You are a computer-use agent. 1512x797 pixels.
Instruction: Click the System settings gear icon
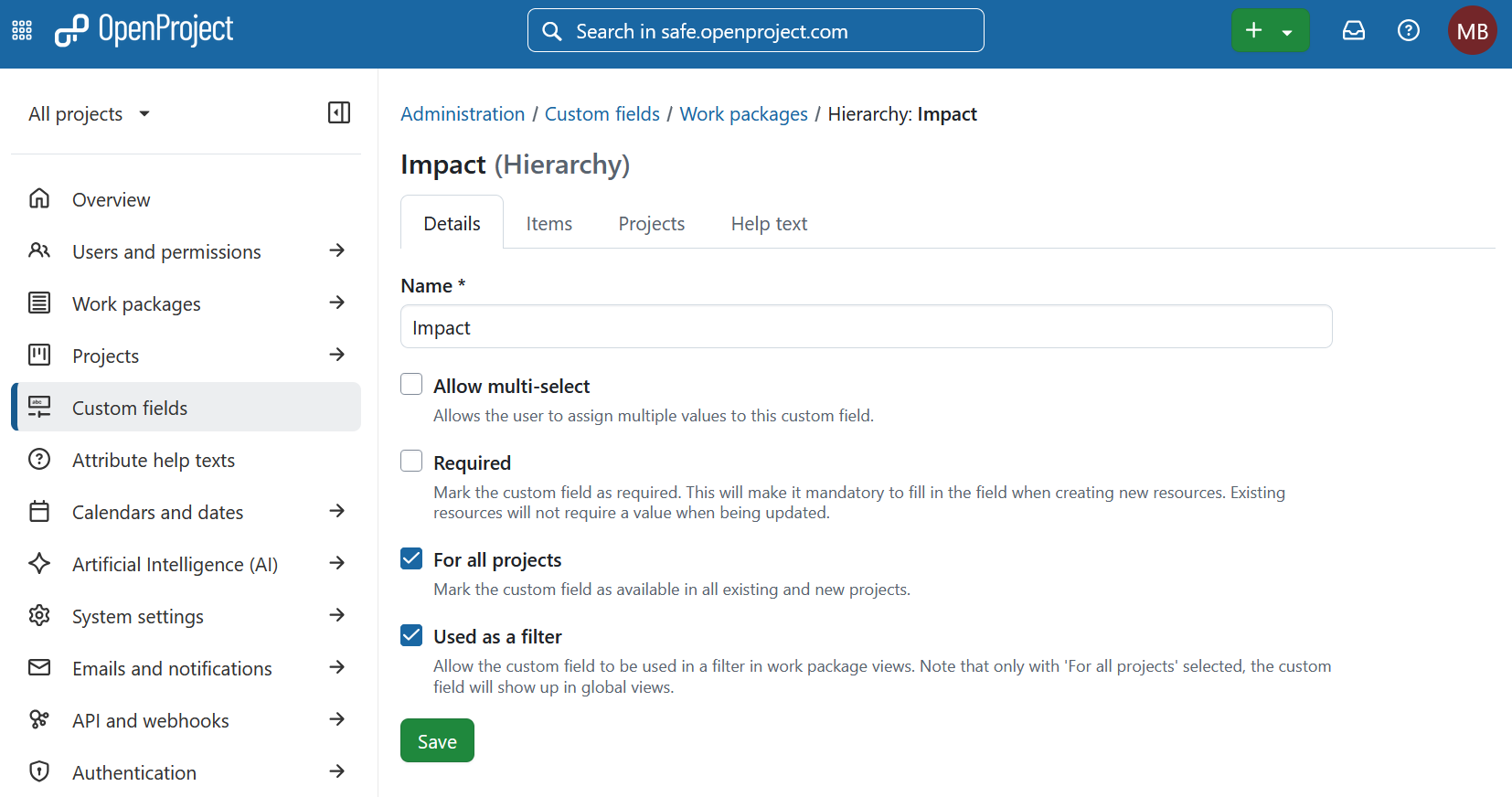click(39, 615)
